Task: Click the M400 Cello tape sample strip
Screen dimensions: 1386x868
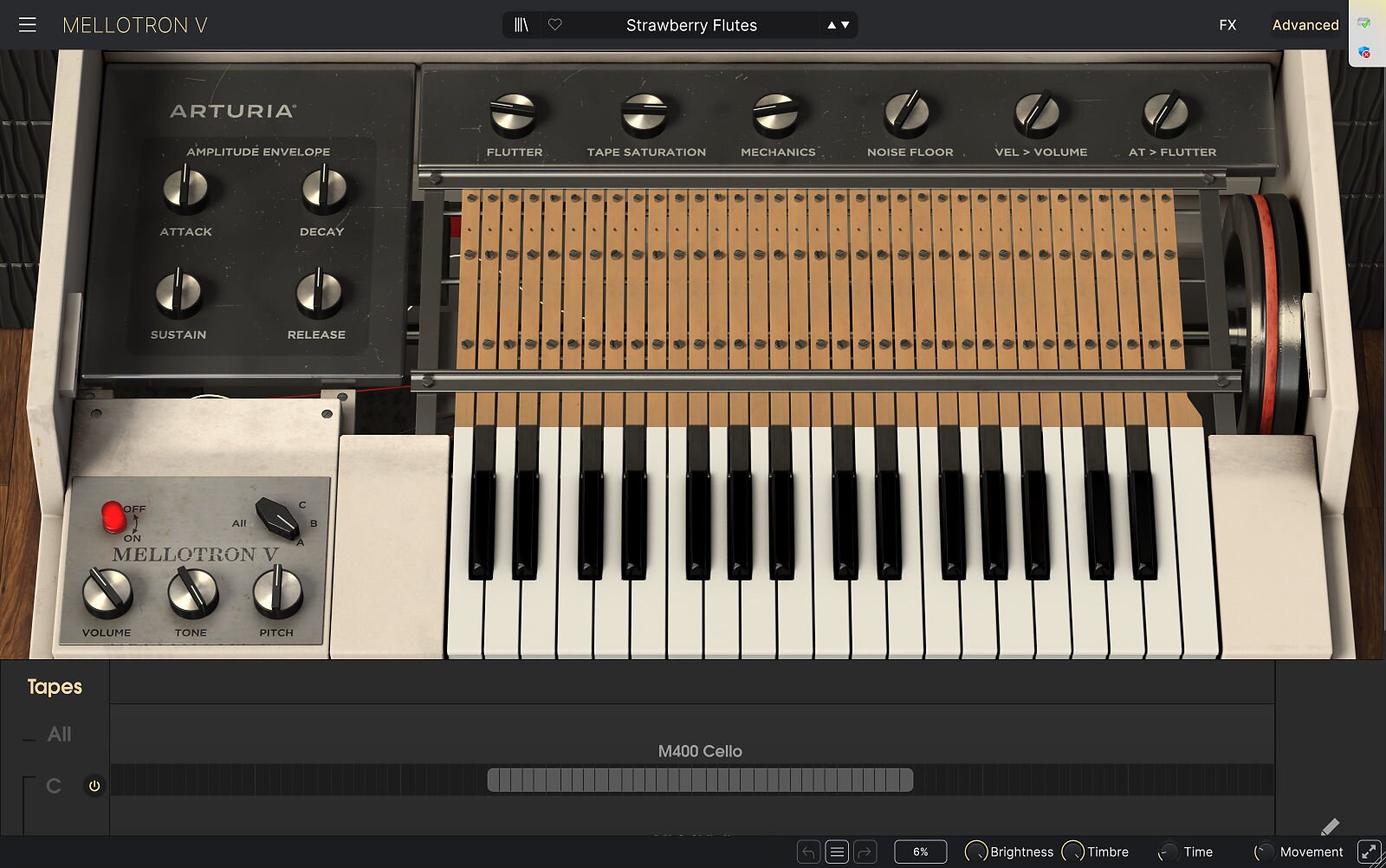Action: point(700,781)
